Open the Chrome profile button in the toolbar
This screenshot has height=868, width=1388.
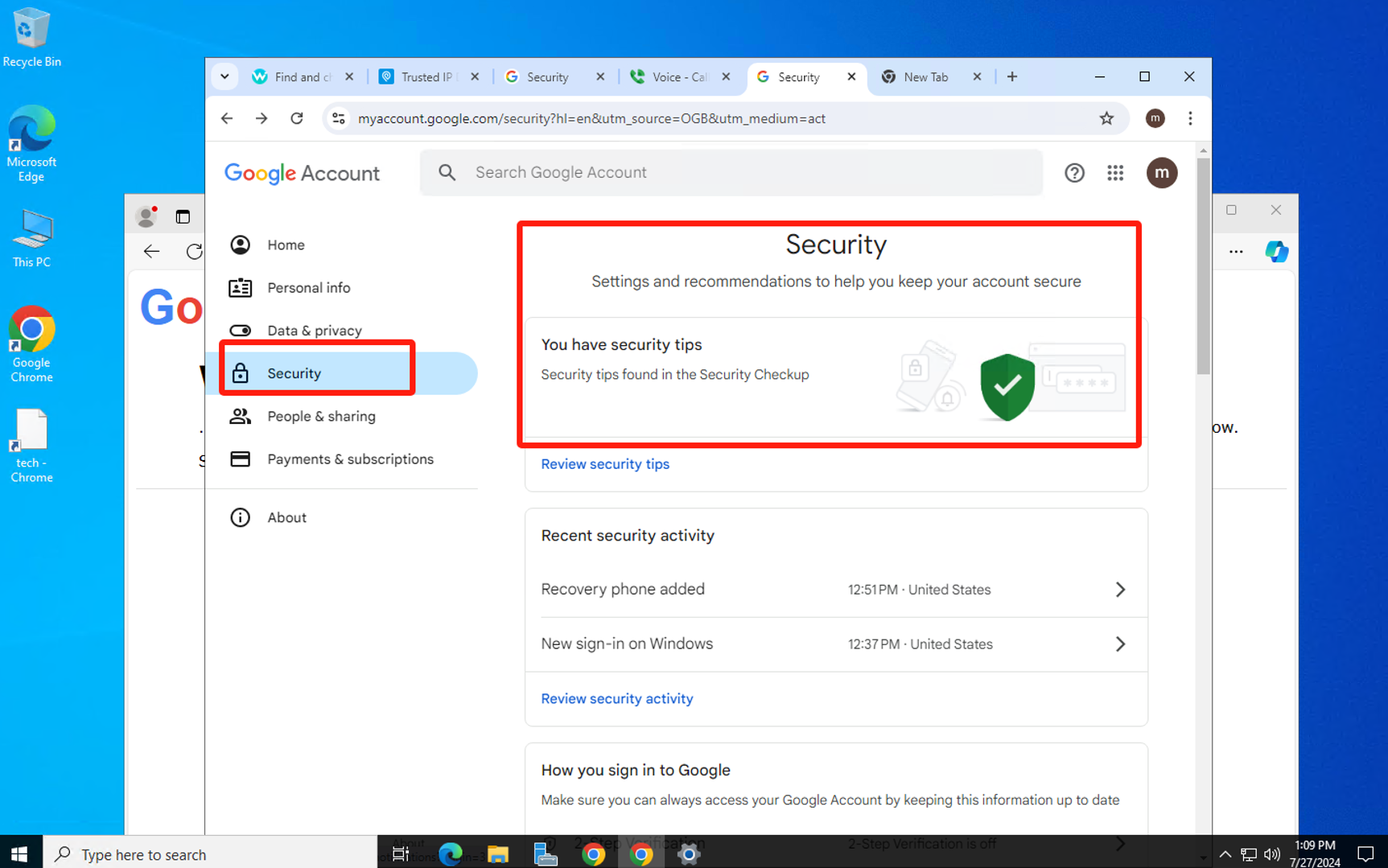pos(1155,118)
